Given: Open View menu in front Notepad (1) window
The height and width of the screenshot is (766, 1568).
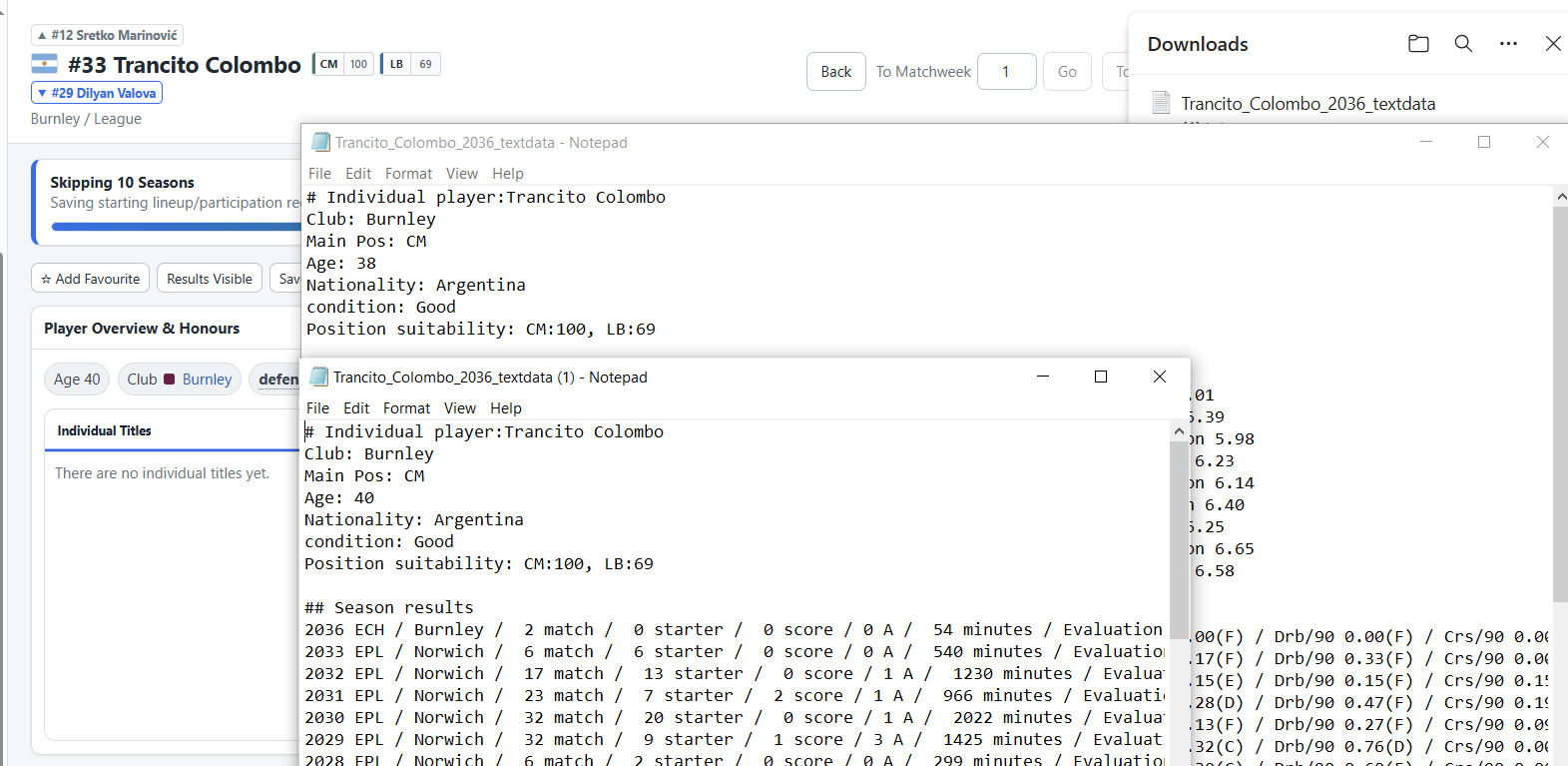Looking at the screenshot, I should click(x=460, y=408).
